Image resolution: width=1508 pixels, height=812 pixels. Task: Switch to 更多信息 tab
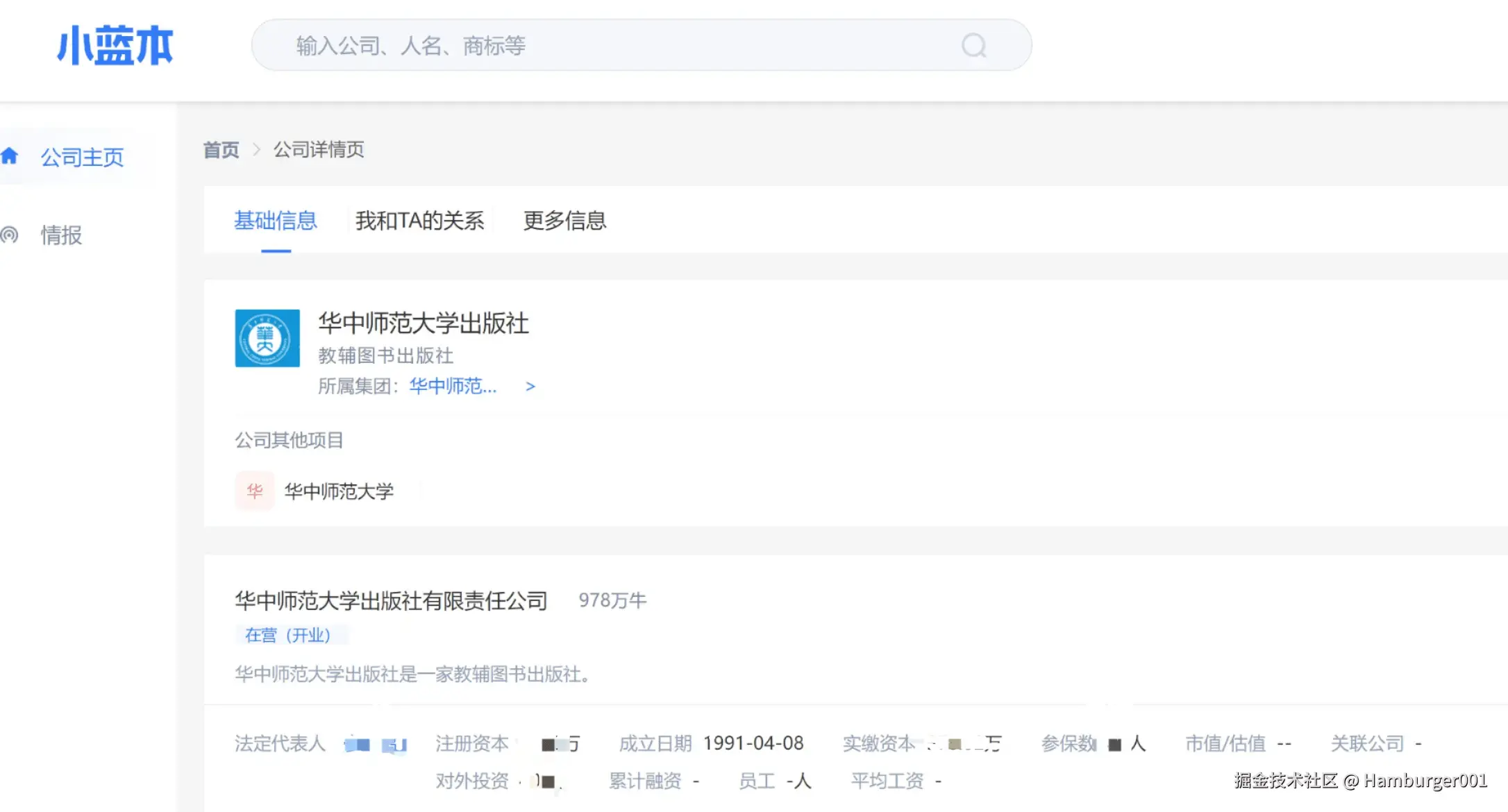(x=564, y=221)
